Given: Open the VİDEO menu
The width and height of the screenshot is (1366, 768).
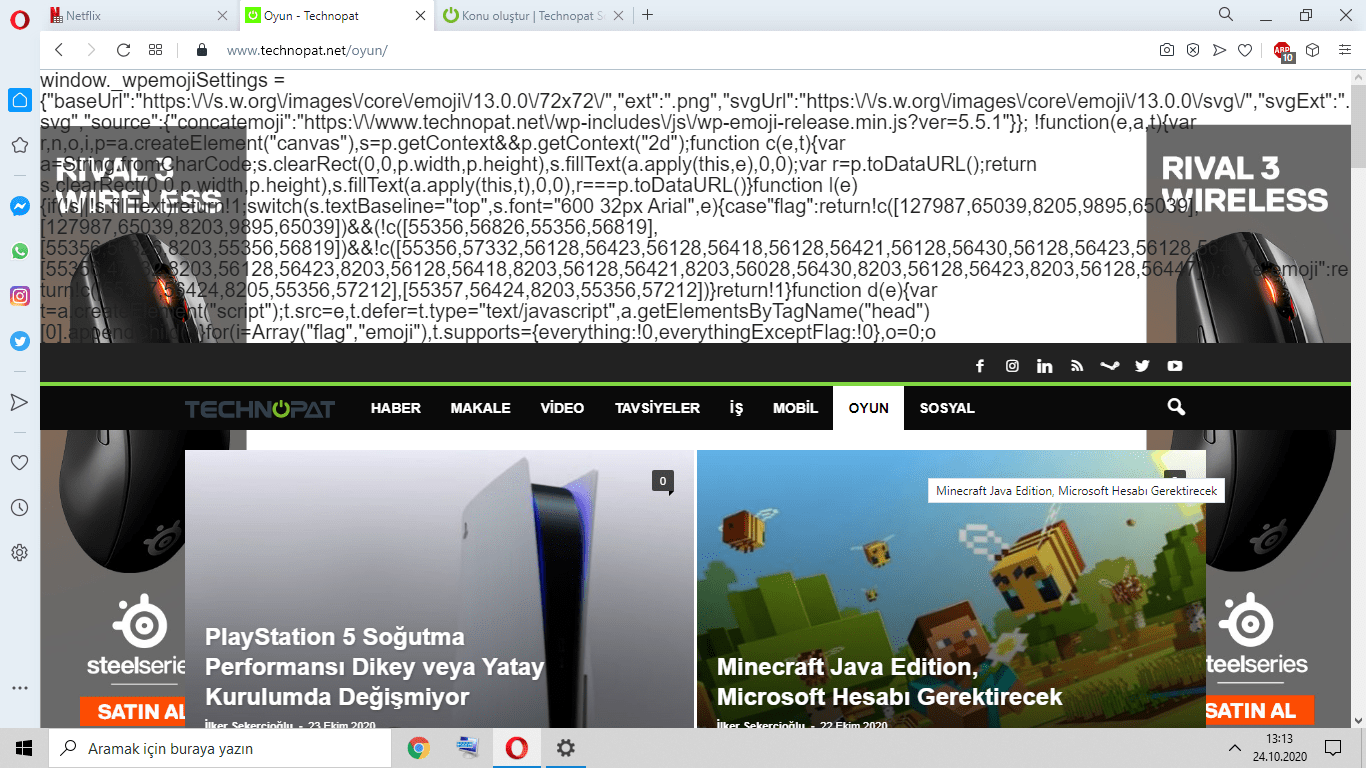Looking at the screenshot, I should (x=562, y=408).
